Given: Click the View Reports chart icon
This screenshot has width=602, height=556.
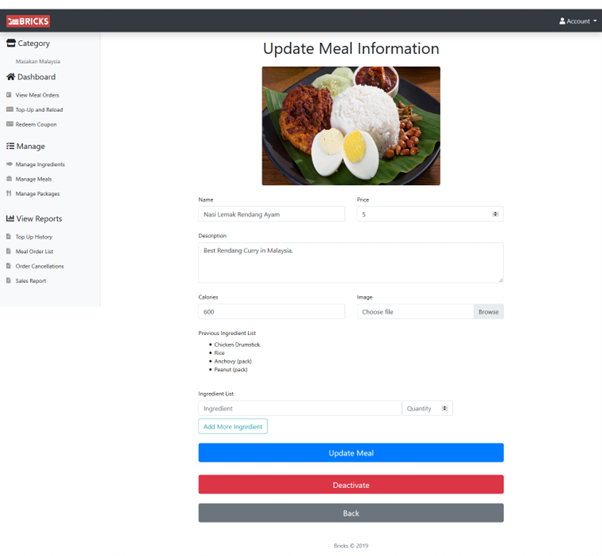Looking at the screenshot, I should pyautogui.click(x=10, y=218).
